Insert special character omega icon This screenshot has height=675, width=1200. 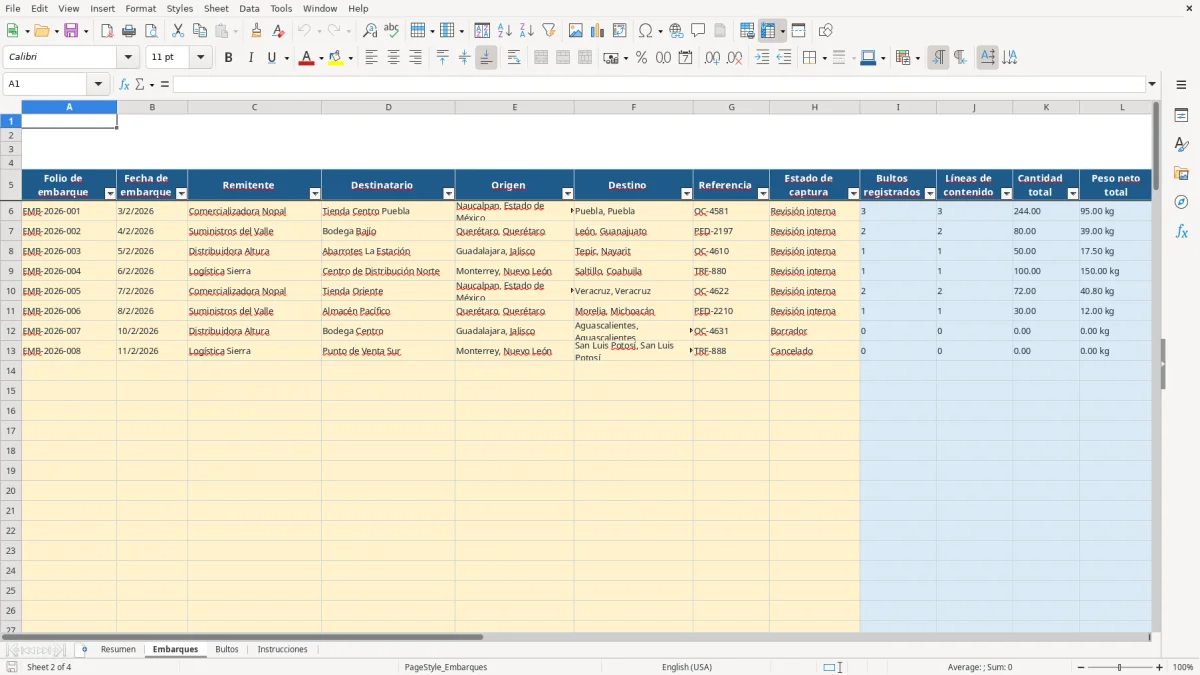[646, 31]
